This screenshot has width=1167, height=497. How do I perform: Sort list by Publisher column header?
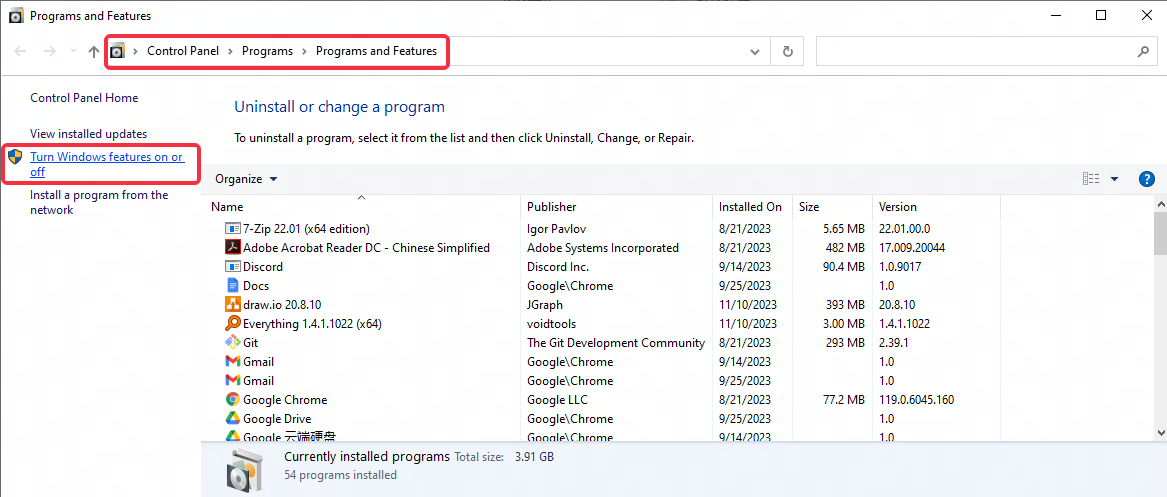[552, 207]
